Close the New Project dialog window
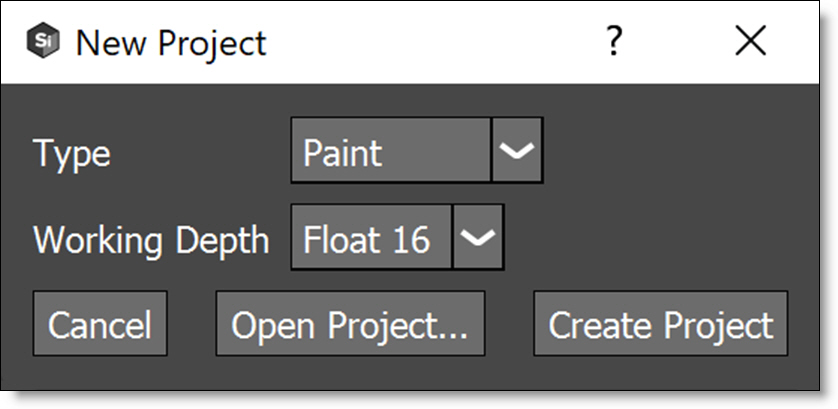 (x=750, y=42)
